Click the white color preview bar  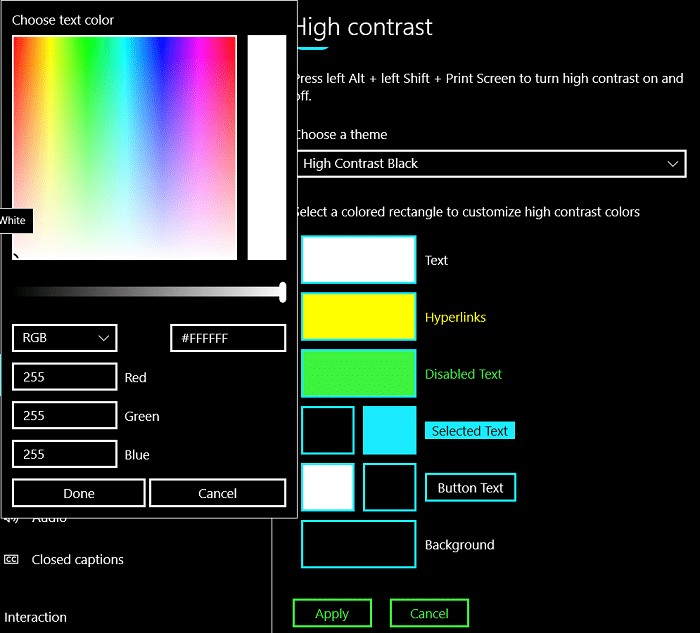(x=267, y=148)
